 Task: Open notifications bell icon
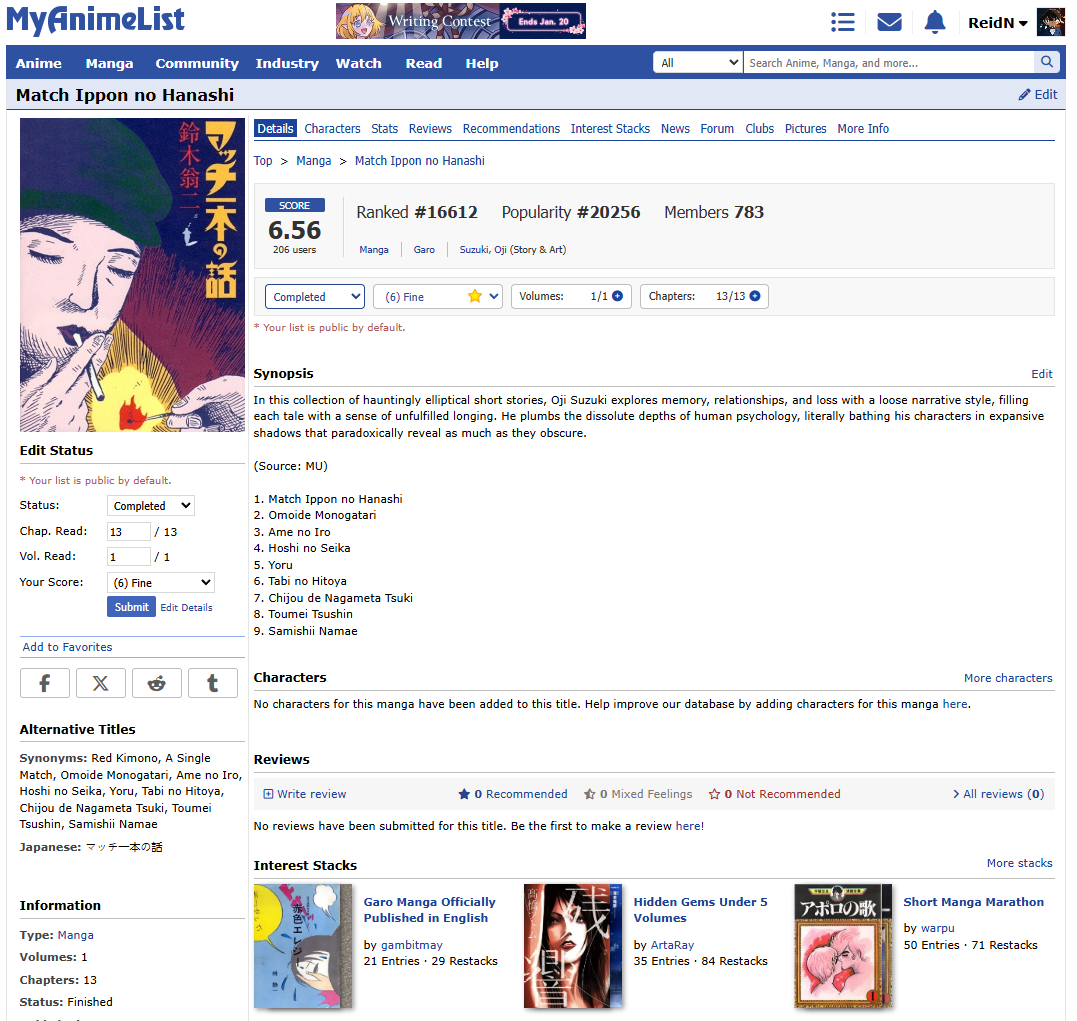pyautogui.click(x=934, y=23)
